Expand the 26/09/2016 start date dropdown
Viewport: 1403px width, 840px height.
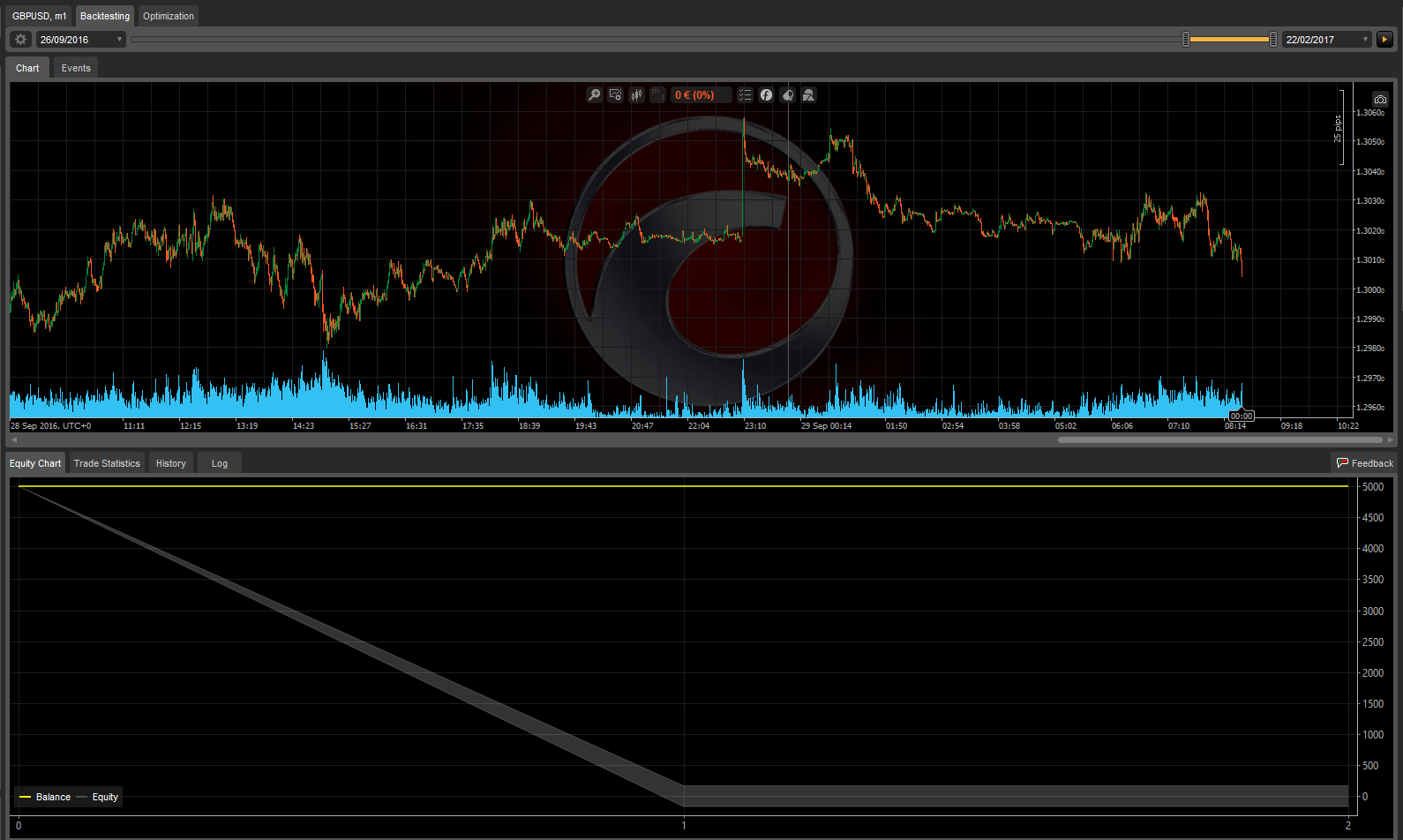pos(119,40)
